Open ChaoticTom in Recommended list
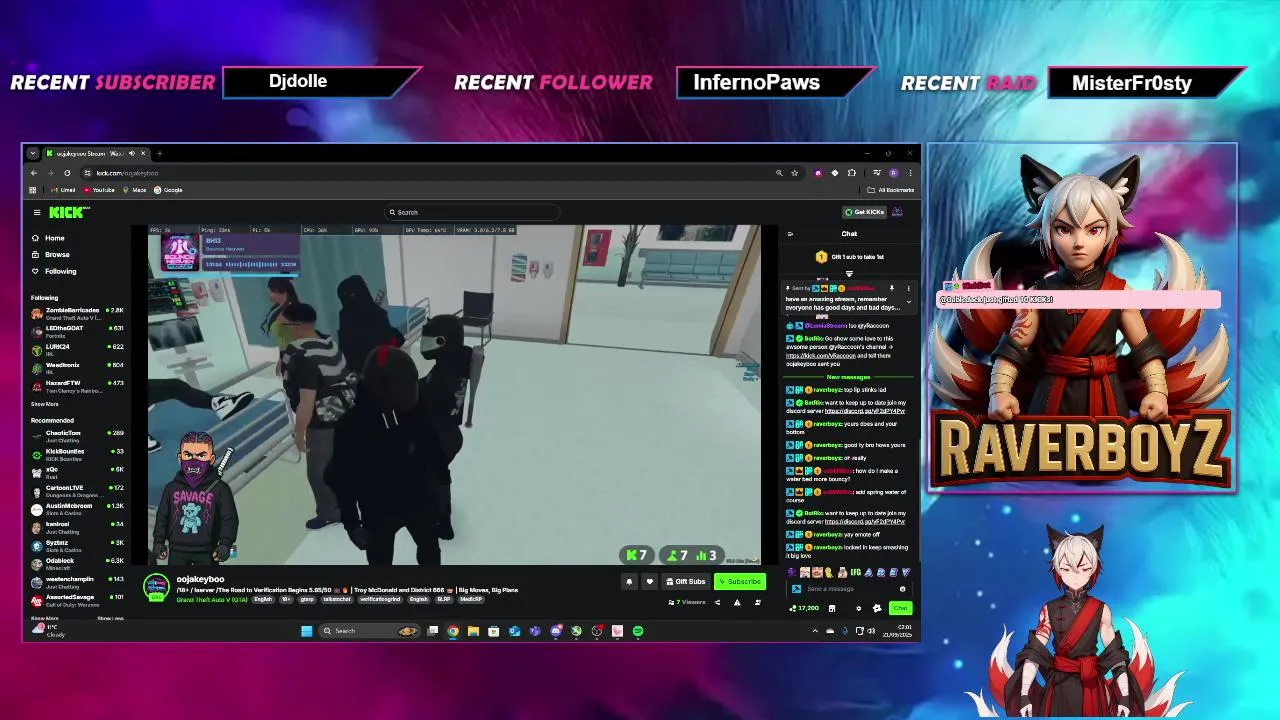 pos(78,436)
